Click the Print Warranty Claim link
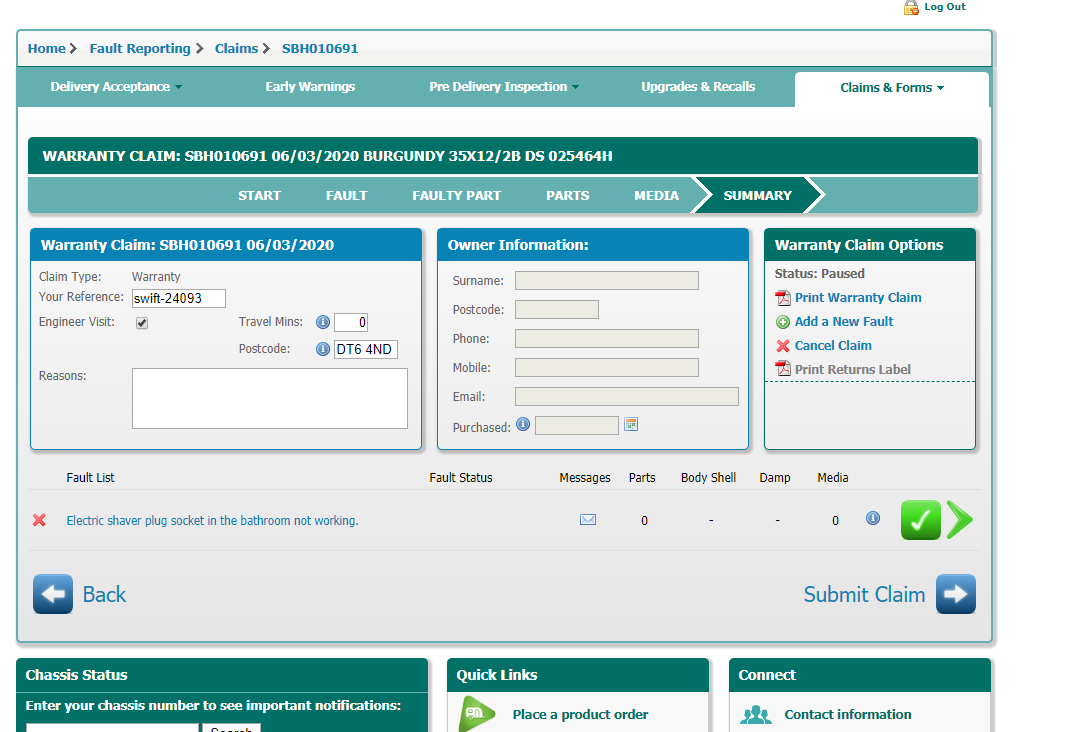 click(857, 297)
